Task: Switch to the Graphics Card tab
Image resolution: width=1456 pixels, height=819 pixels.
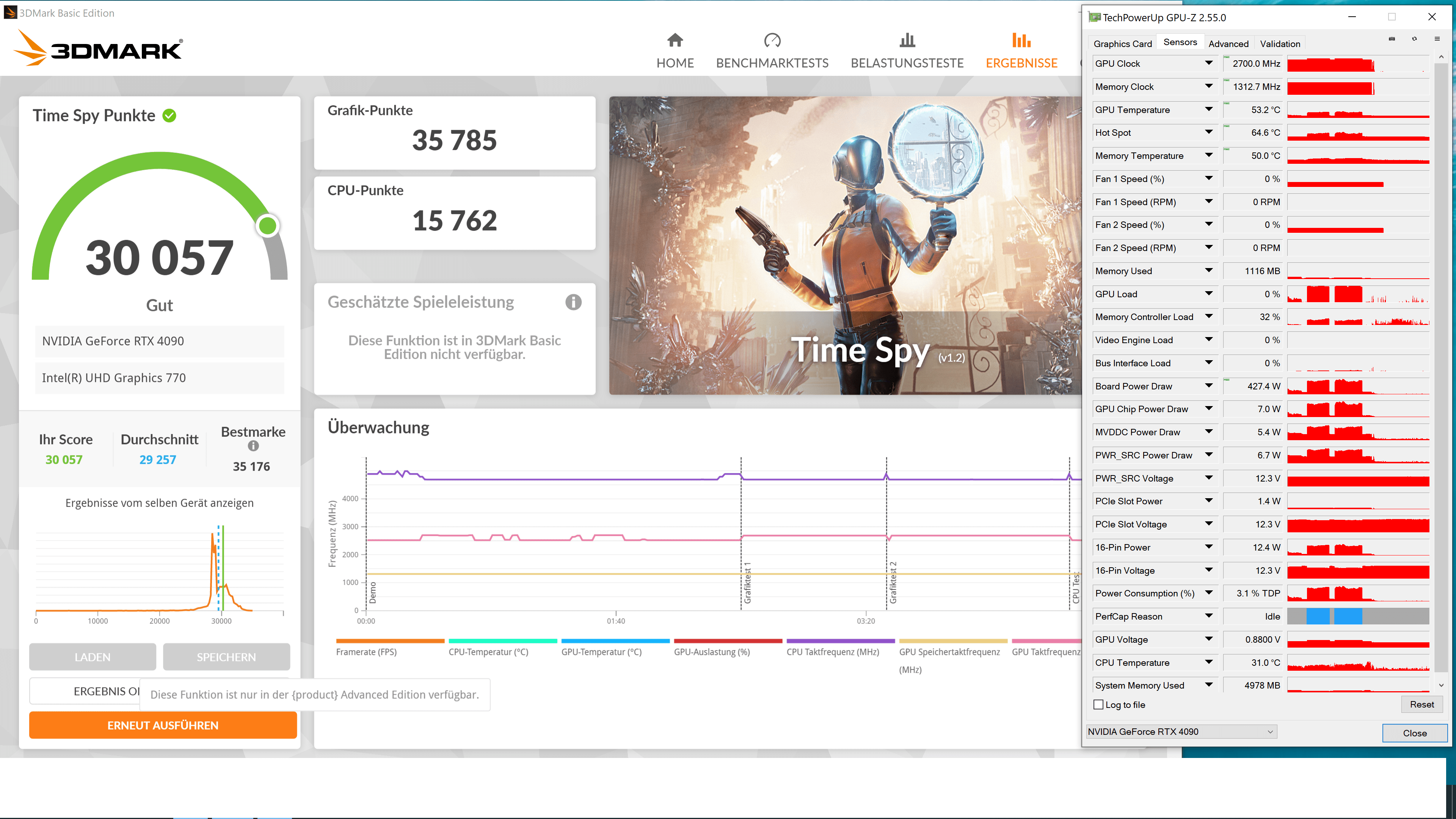Action: 1122,44
